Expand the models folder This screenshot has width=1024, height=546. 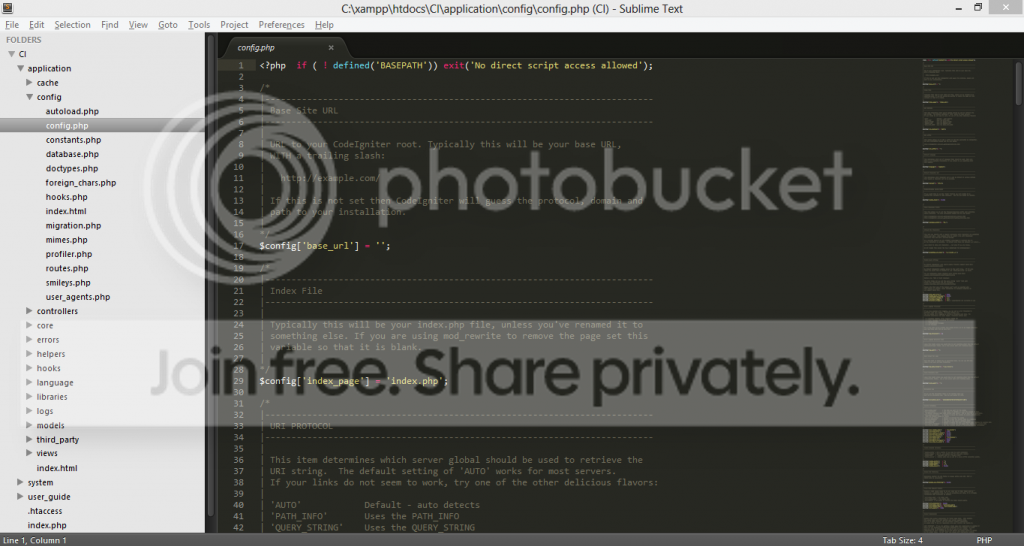tap(29, 425)
